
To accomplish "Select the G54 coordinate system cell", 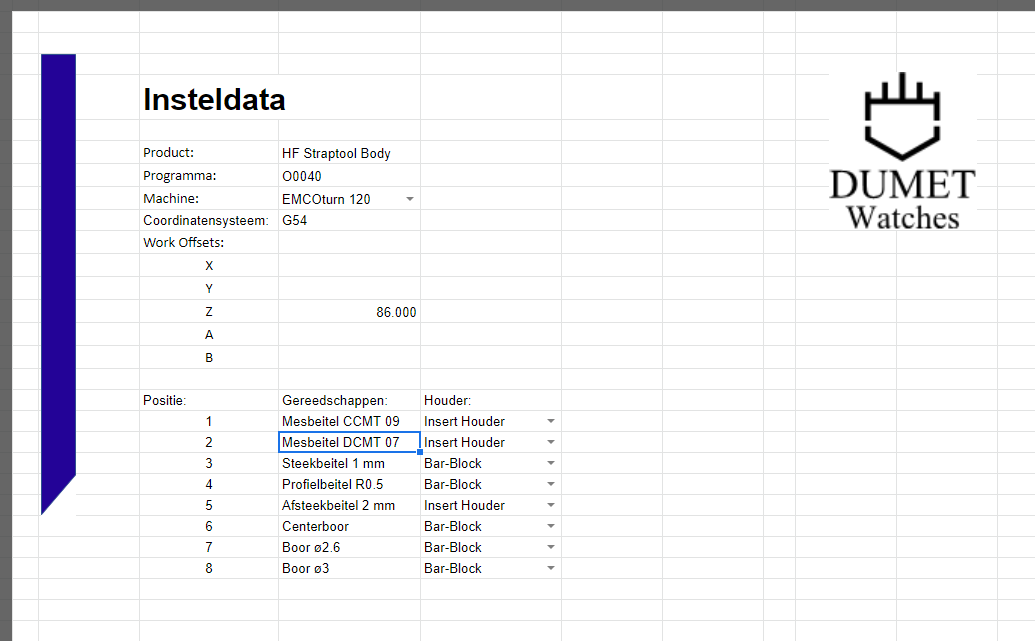I will [349, 220].
